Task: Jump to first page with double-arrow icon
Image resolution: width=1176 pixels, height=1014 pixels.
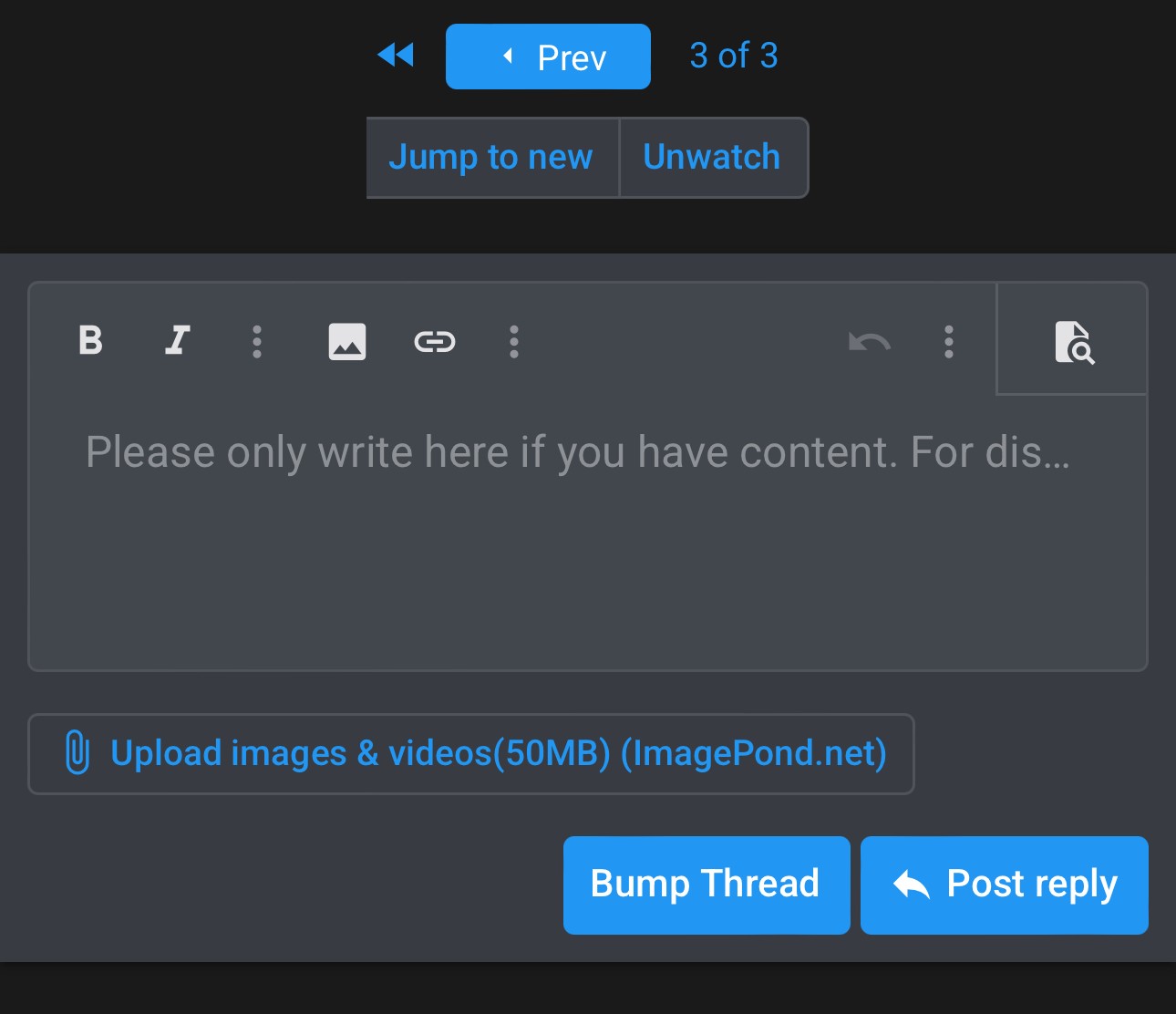Action: (396, 56)
